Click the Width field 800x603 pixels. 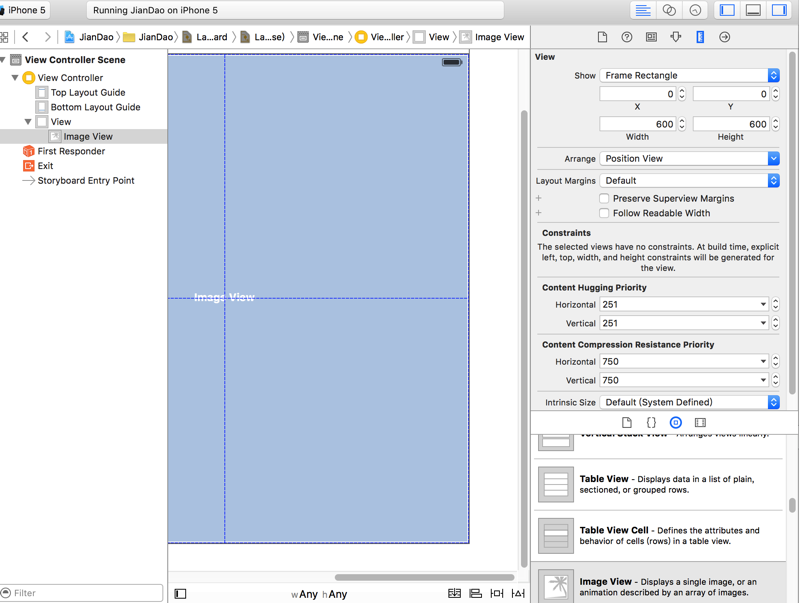tap(638, 124)
